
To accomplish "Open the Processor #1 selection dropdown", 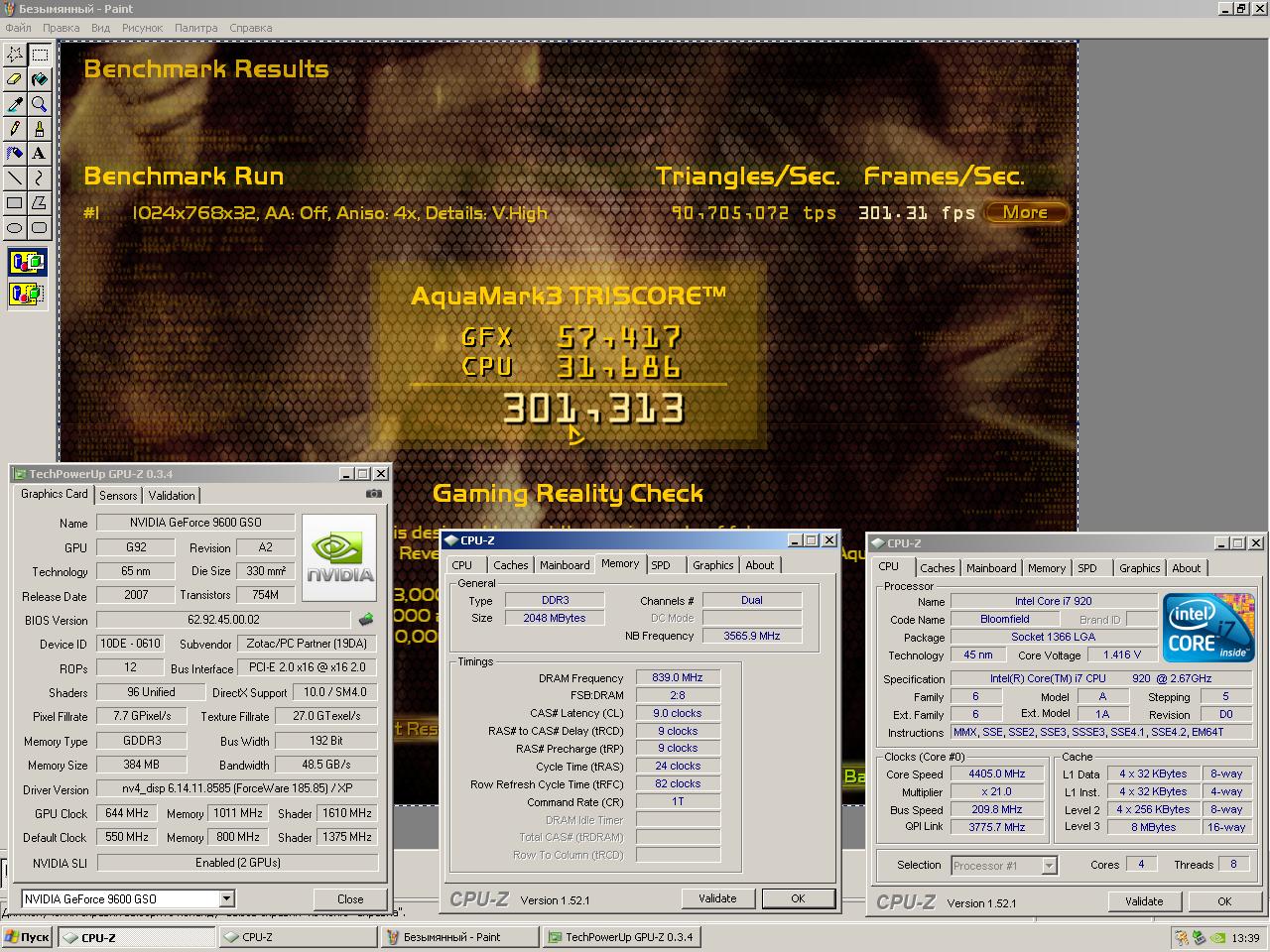I will (x=1049, y=866).
